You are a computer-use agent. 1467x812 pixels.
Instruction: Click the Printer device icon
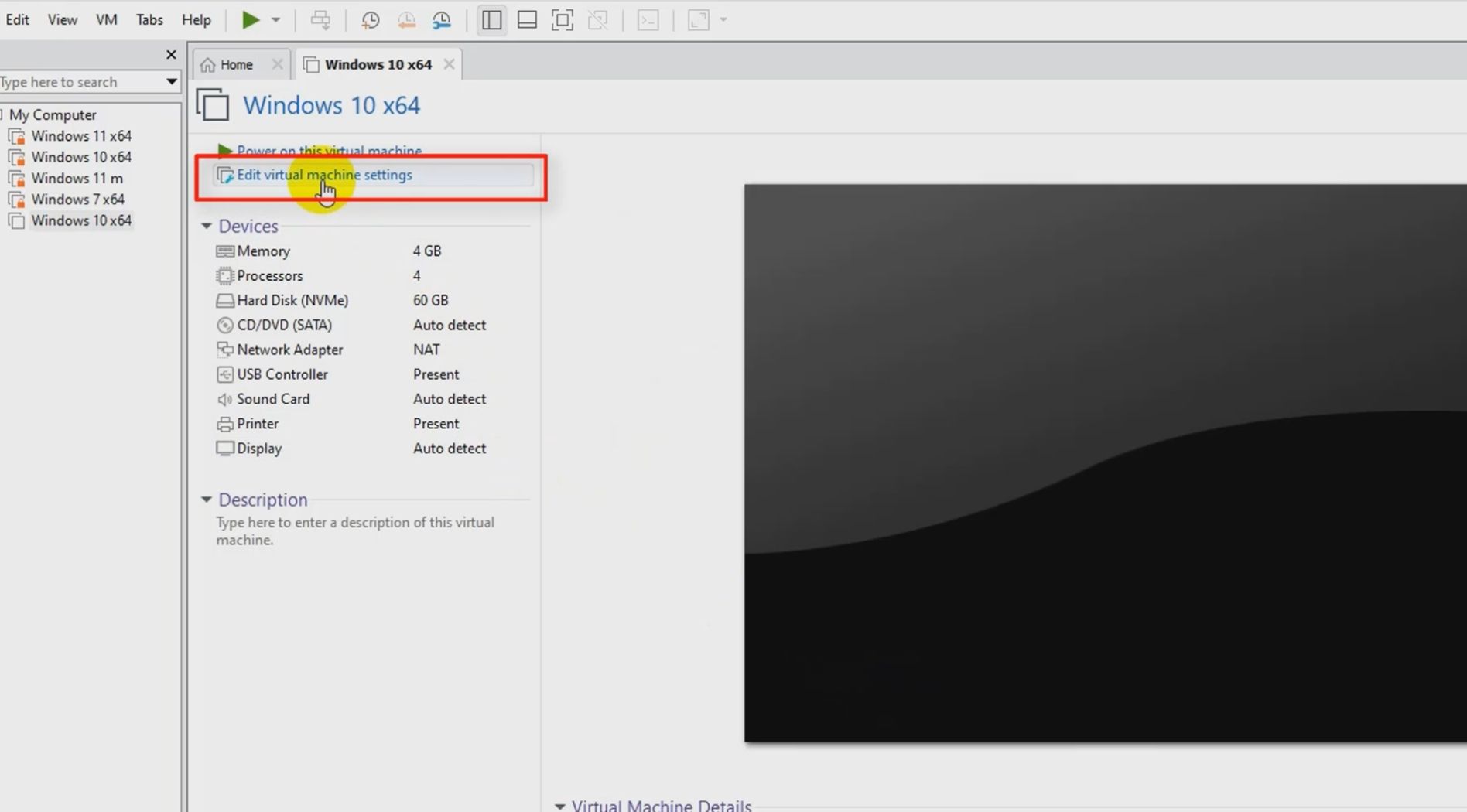224,425
